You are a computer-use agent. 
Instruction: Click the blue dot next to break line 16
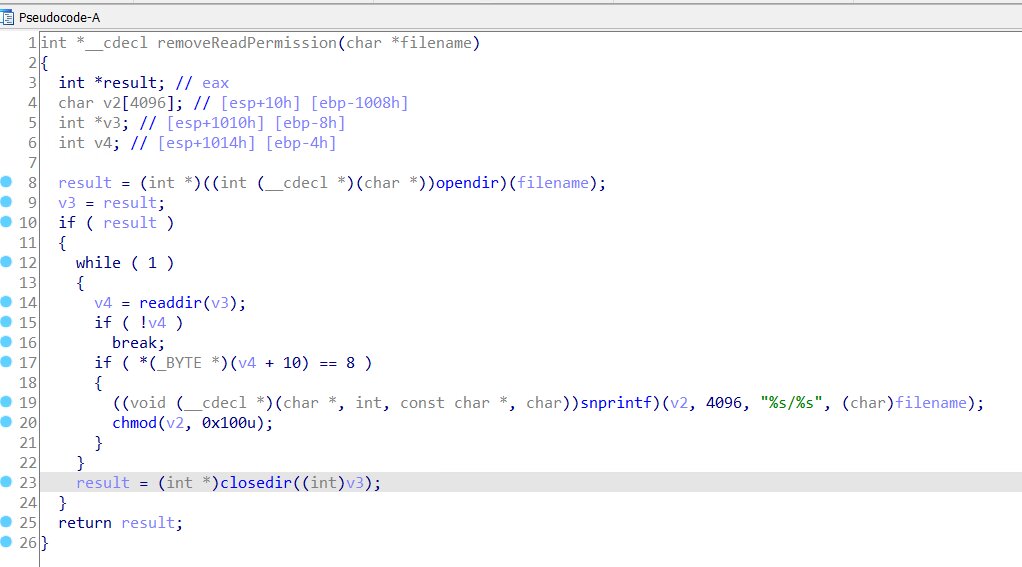point(7,342)
